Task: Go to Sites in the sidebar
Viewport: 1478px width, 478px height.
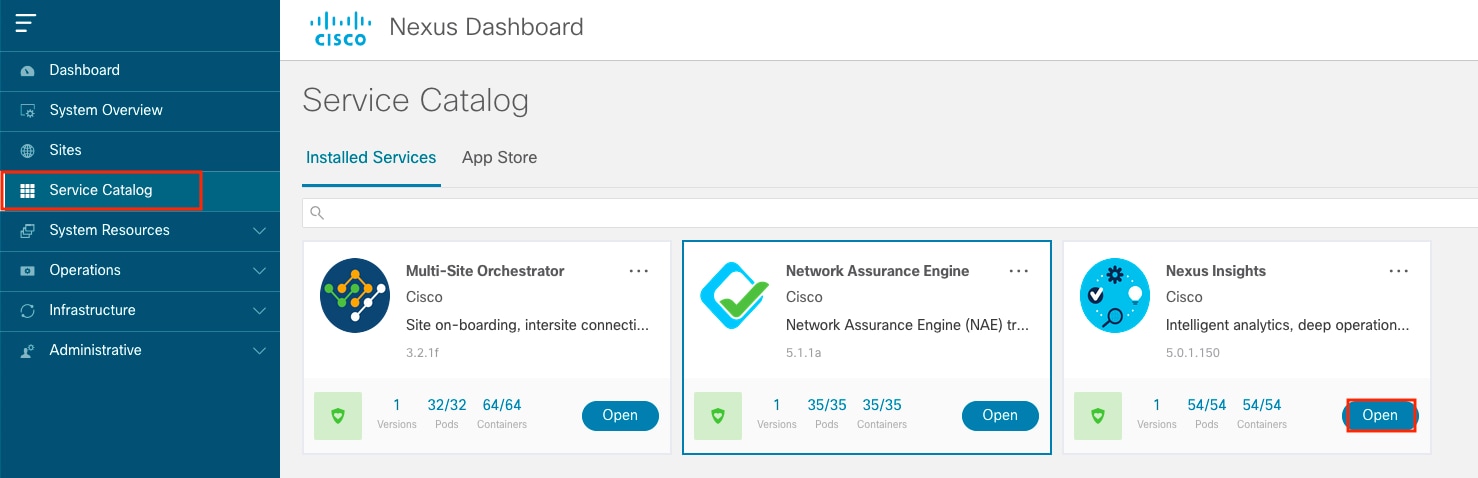Action: click(x=65, y=150)
